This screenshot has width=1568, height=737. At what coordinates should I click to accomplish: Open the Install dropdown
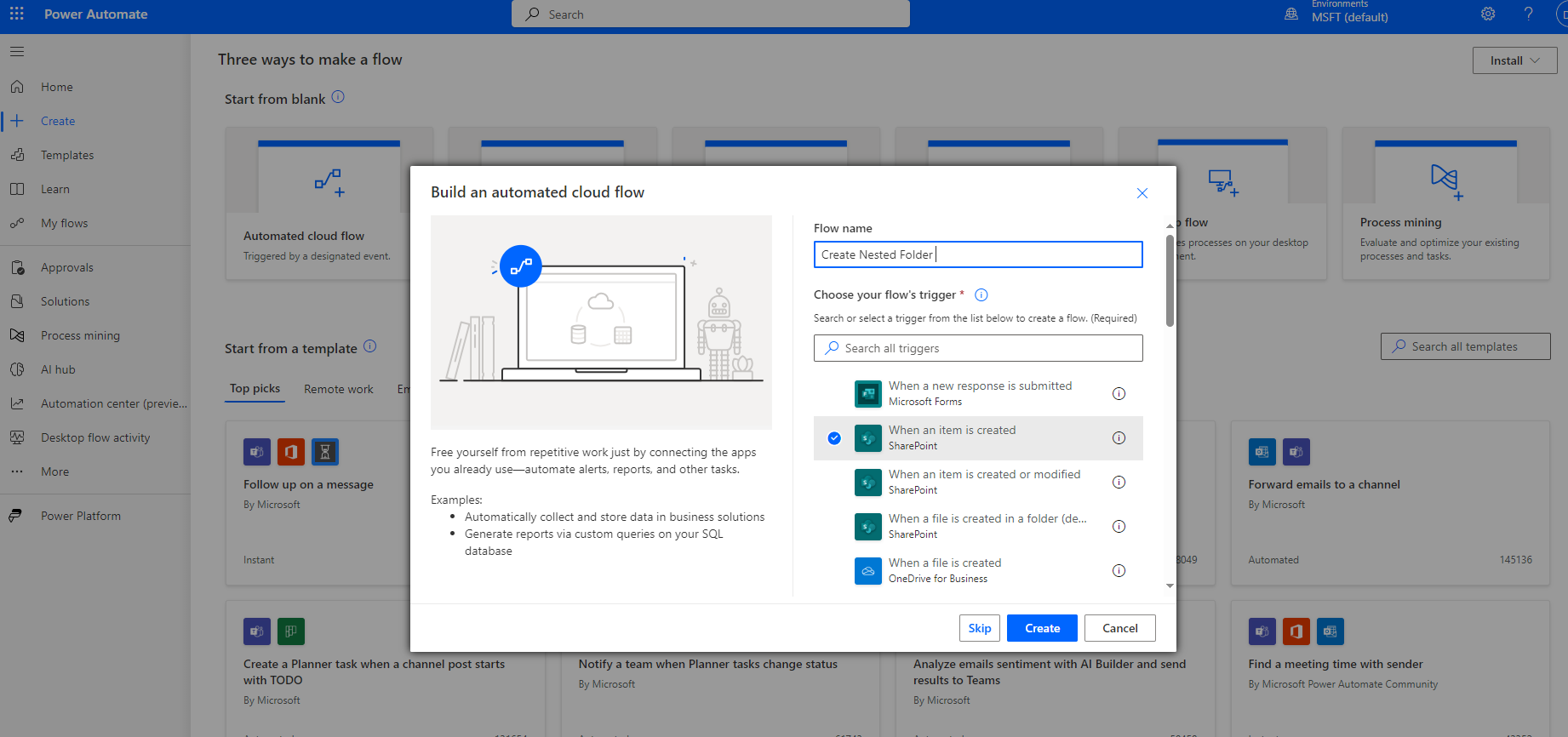1514,60
